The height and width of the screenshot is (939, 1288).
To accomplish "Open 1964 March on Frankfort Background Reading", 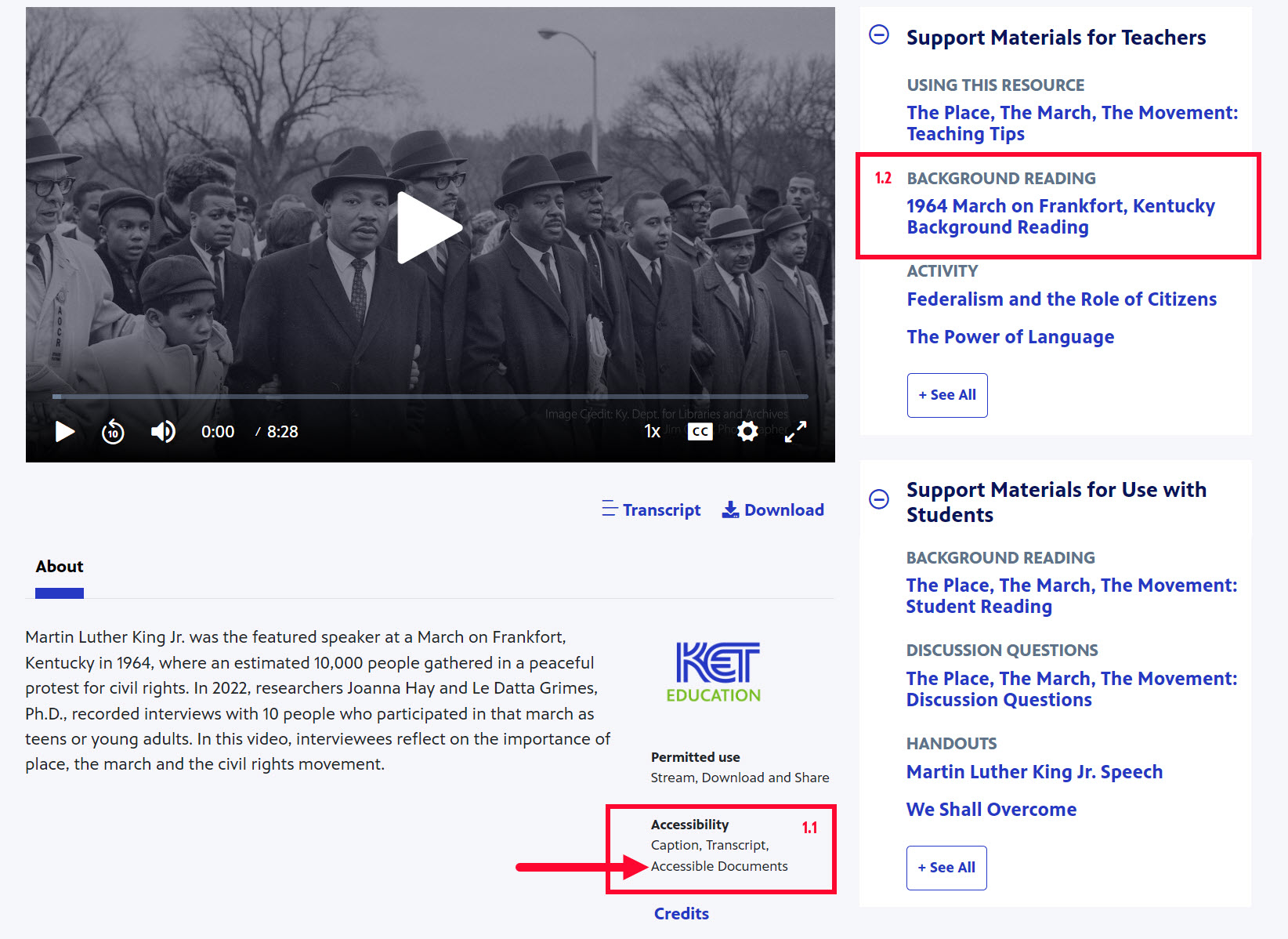I will 1061,216.
